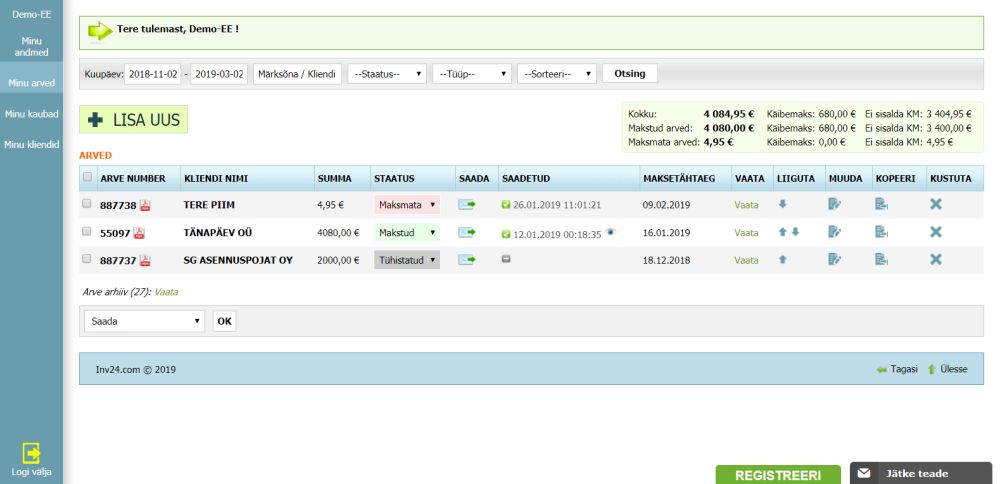Image resolution: width=1000 pixels, height=484 pixels.
Task: Go to Minu kaubad in sidebar
Action: point(31,114)
